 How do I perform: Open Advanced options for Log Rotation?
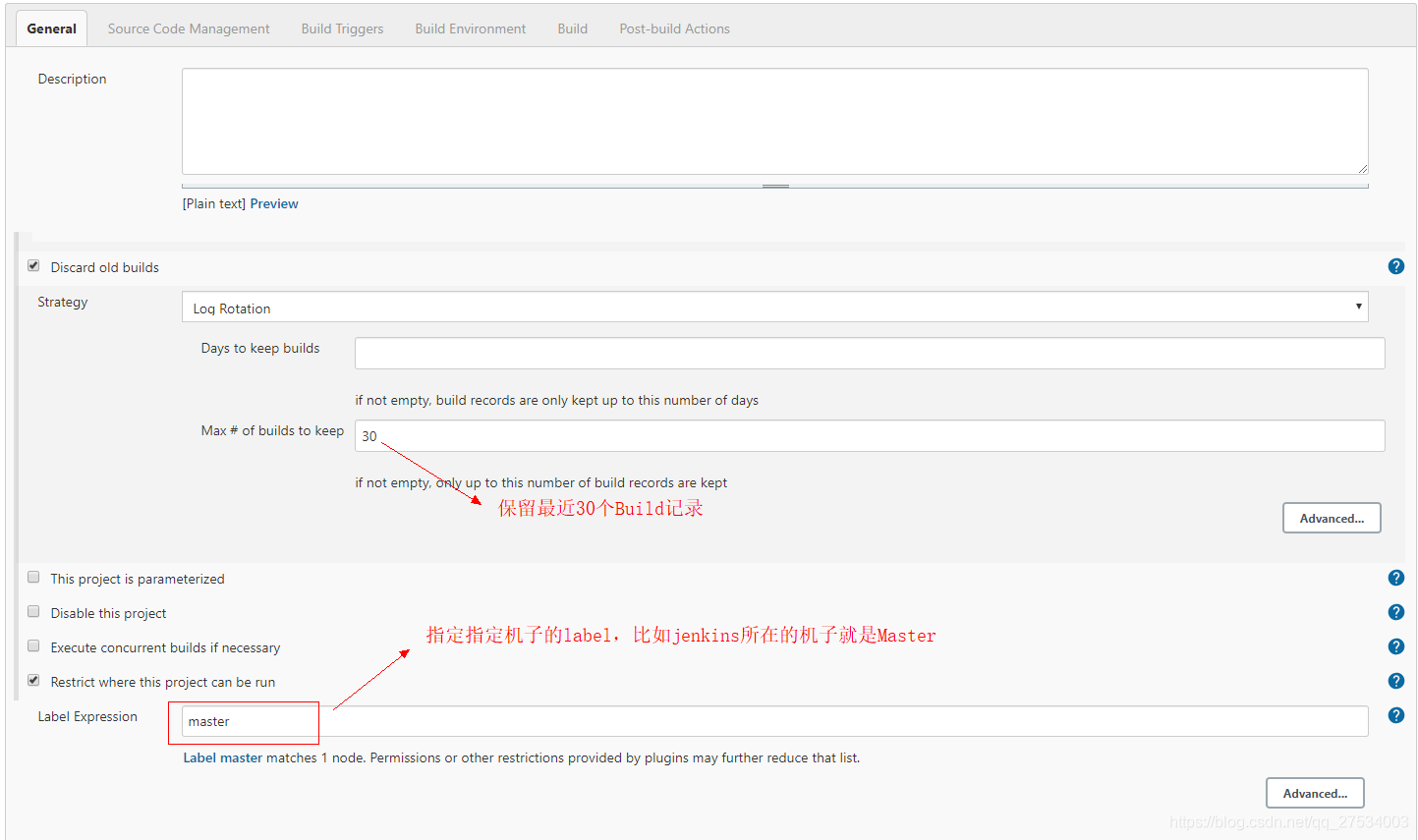1332,518
